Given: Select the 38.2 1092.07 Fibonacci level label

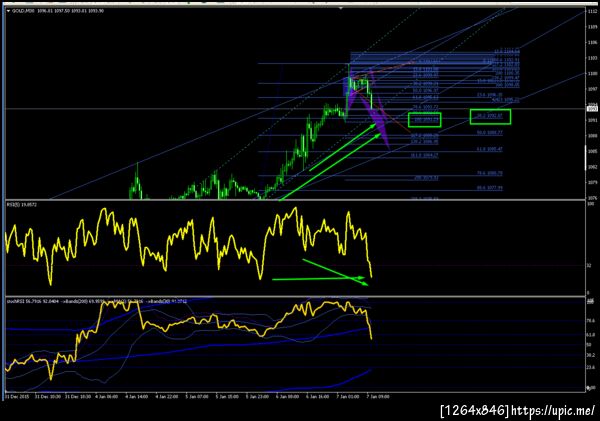Looking at the screenshot, I should [x=489, y=116].
